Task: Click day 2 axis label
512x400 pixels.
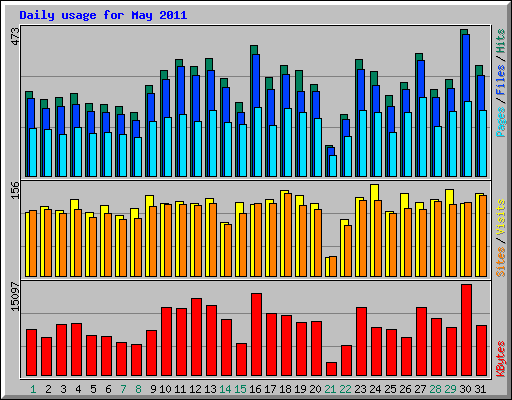Action: click(48, 389)
